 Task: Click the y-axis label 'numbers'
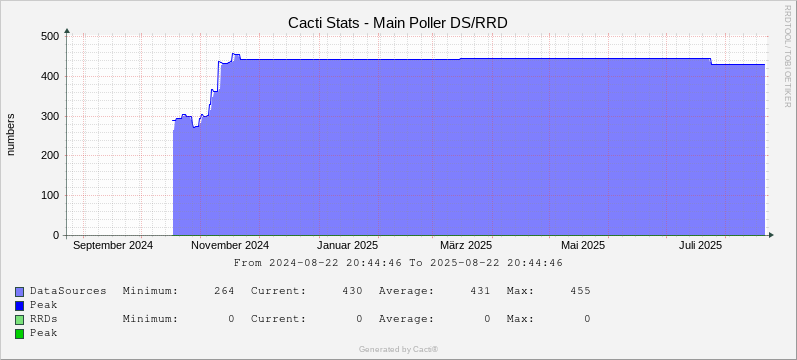[11, 135]
